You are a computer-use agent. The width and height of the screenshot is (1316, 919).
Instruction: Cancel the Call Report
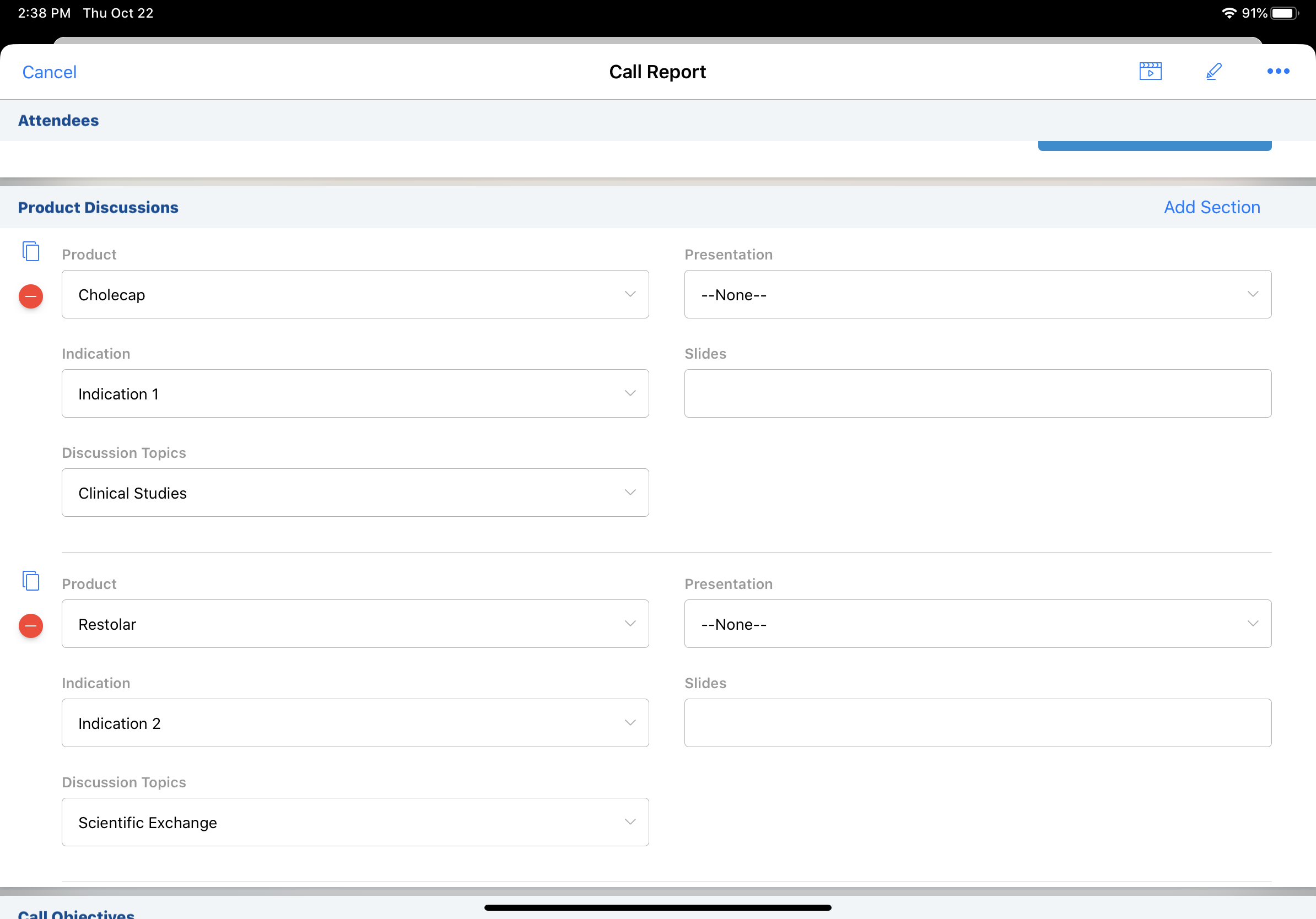point(49,72)
